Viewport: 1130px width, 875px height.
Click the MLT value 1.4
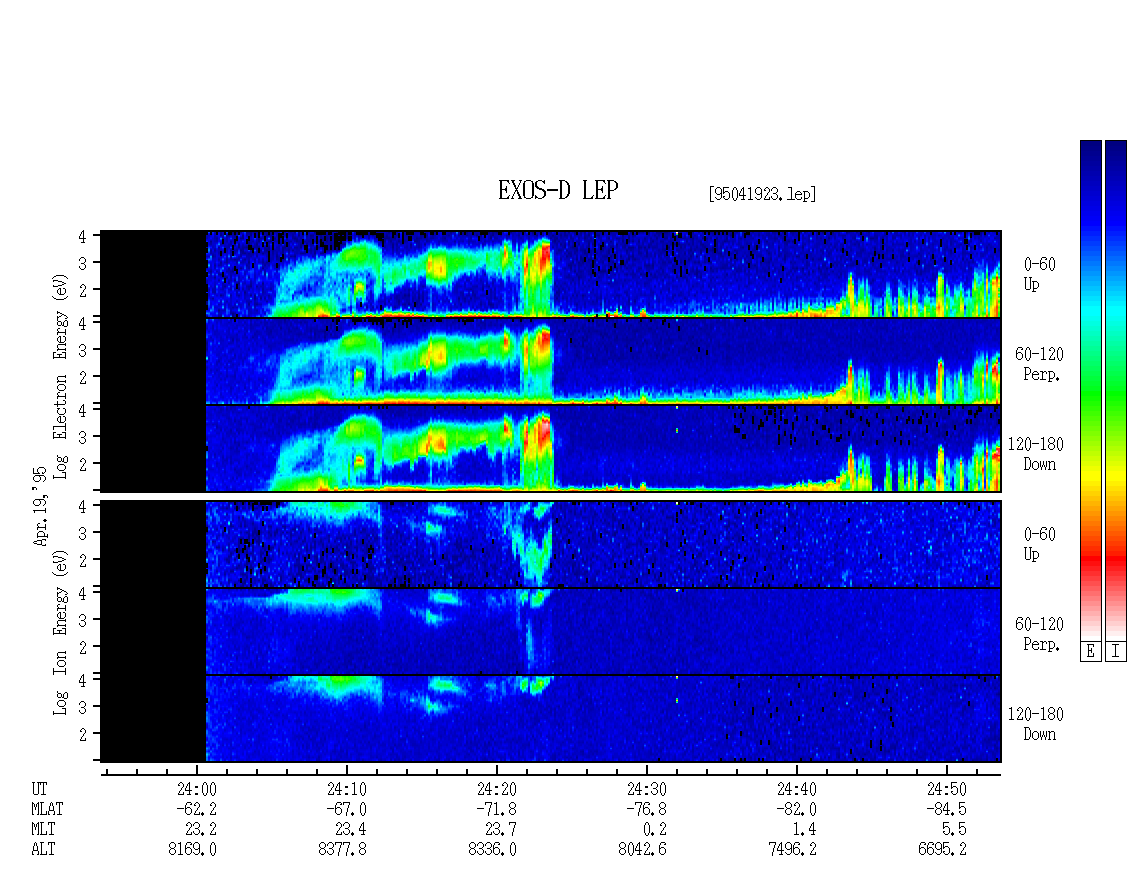point(804,830)
